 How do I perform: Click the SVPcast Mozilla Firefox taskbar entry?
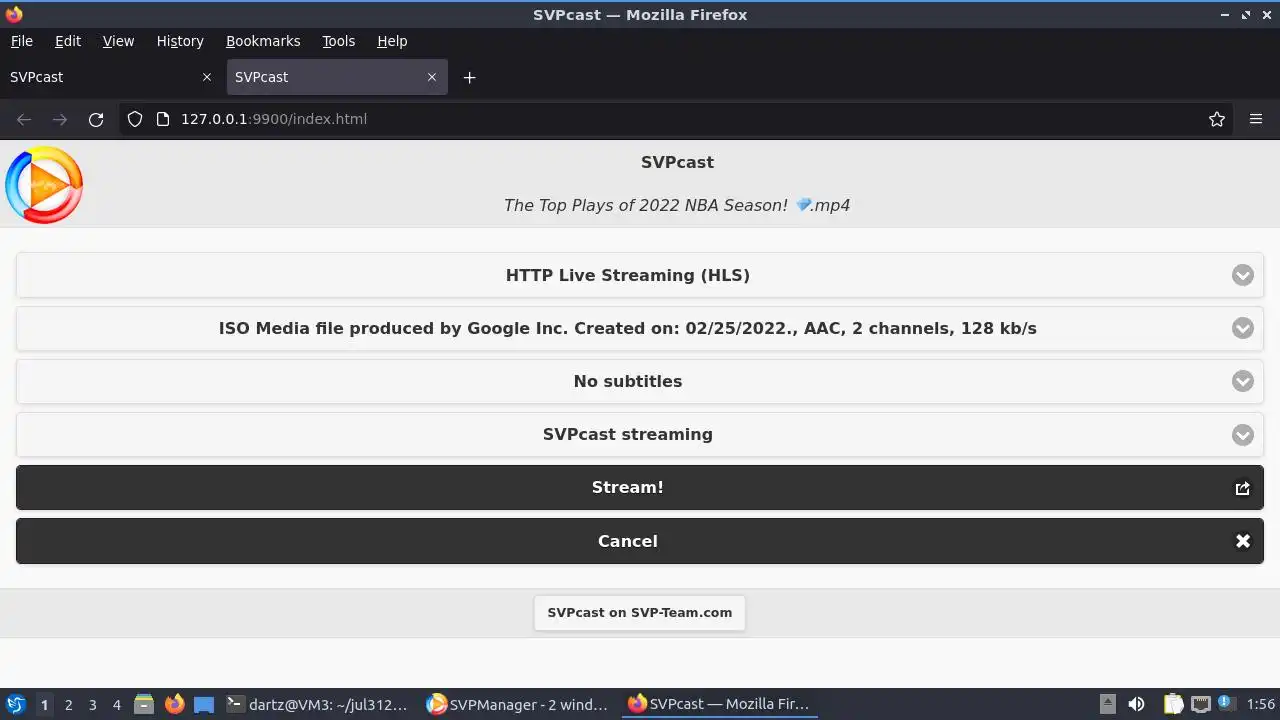[x=720, y=704]
